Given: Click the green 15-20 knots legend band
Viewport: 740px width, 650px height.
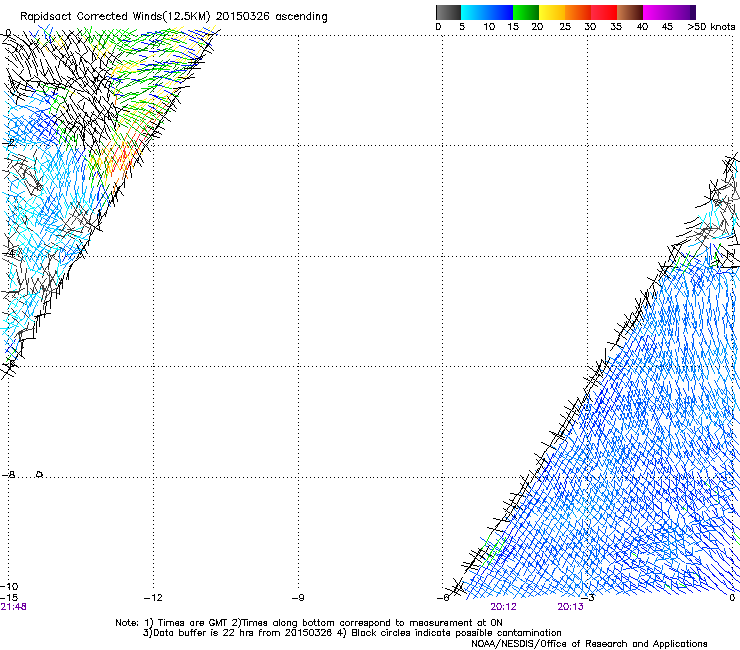Looking at the screenshot, I should coord(526,12).
